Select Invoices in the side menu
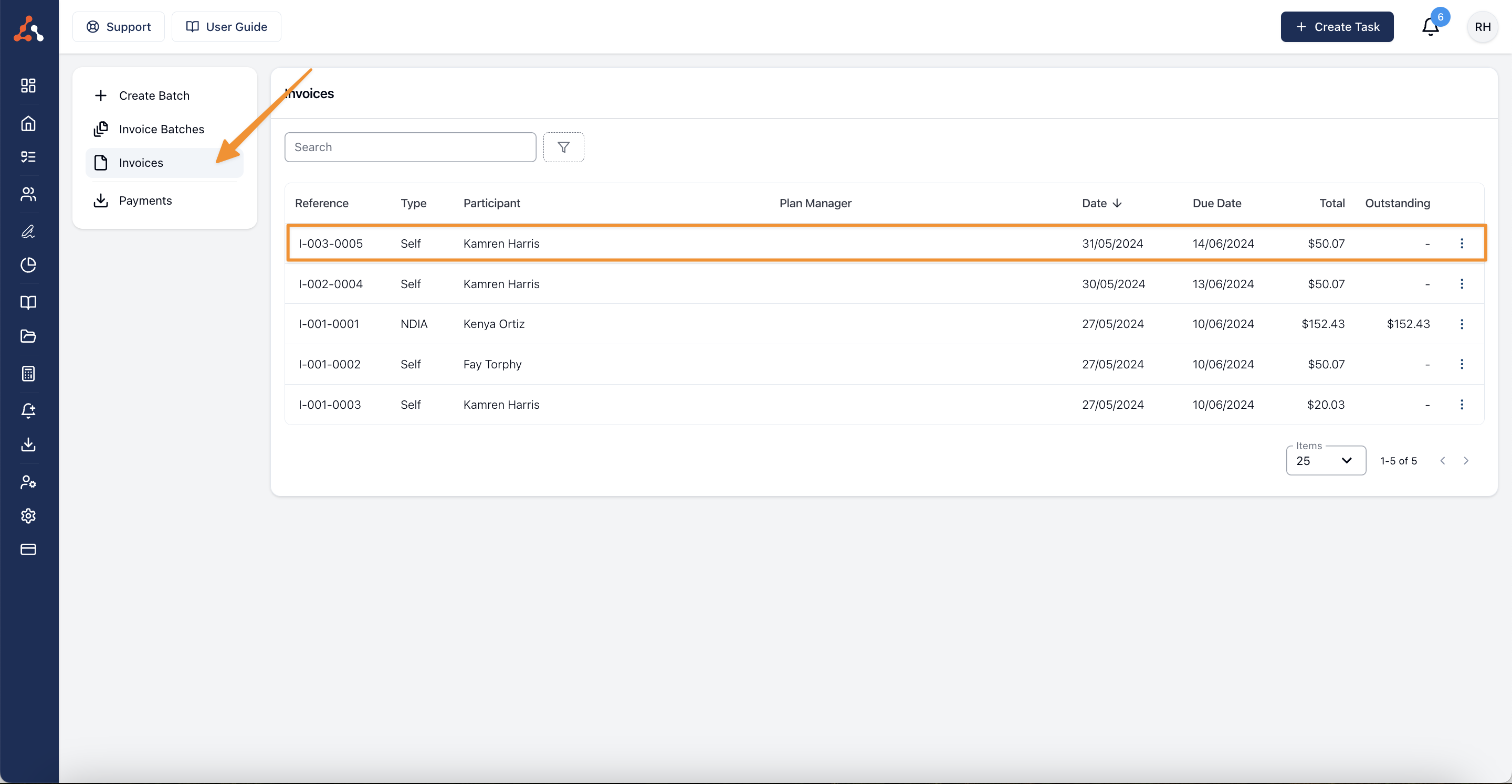The image size is (1512, 784). (x=164, y=163)
